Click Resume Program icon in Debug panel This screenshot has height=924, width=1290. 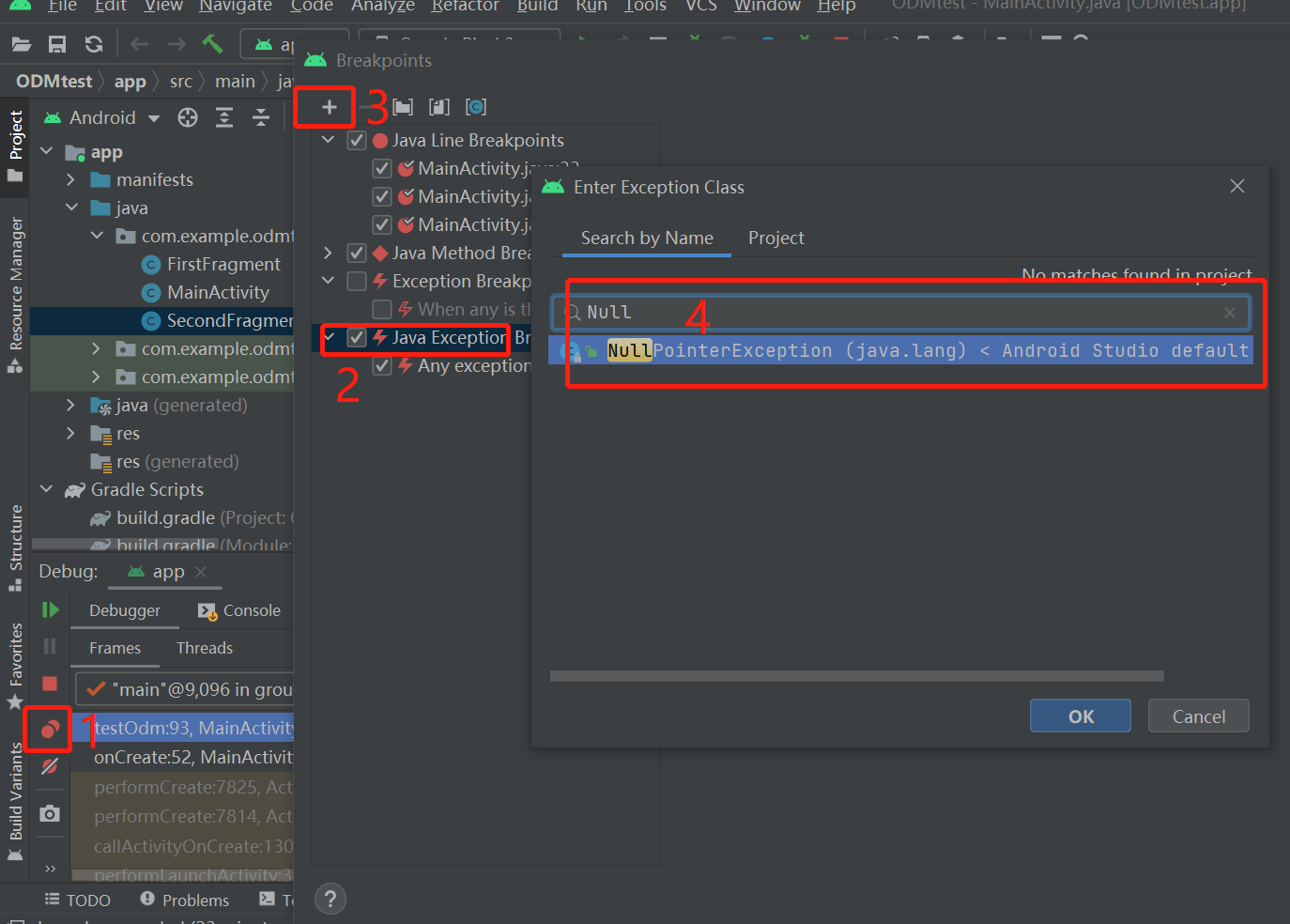(50, 610)
